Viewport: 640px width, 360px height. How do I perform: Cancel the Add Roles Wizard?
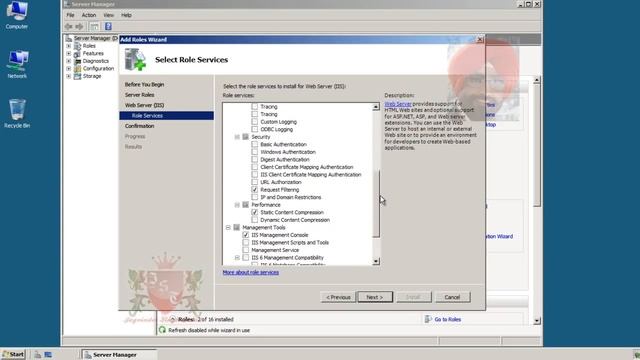[x=452, y=297]
